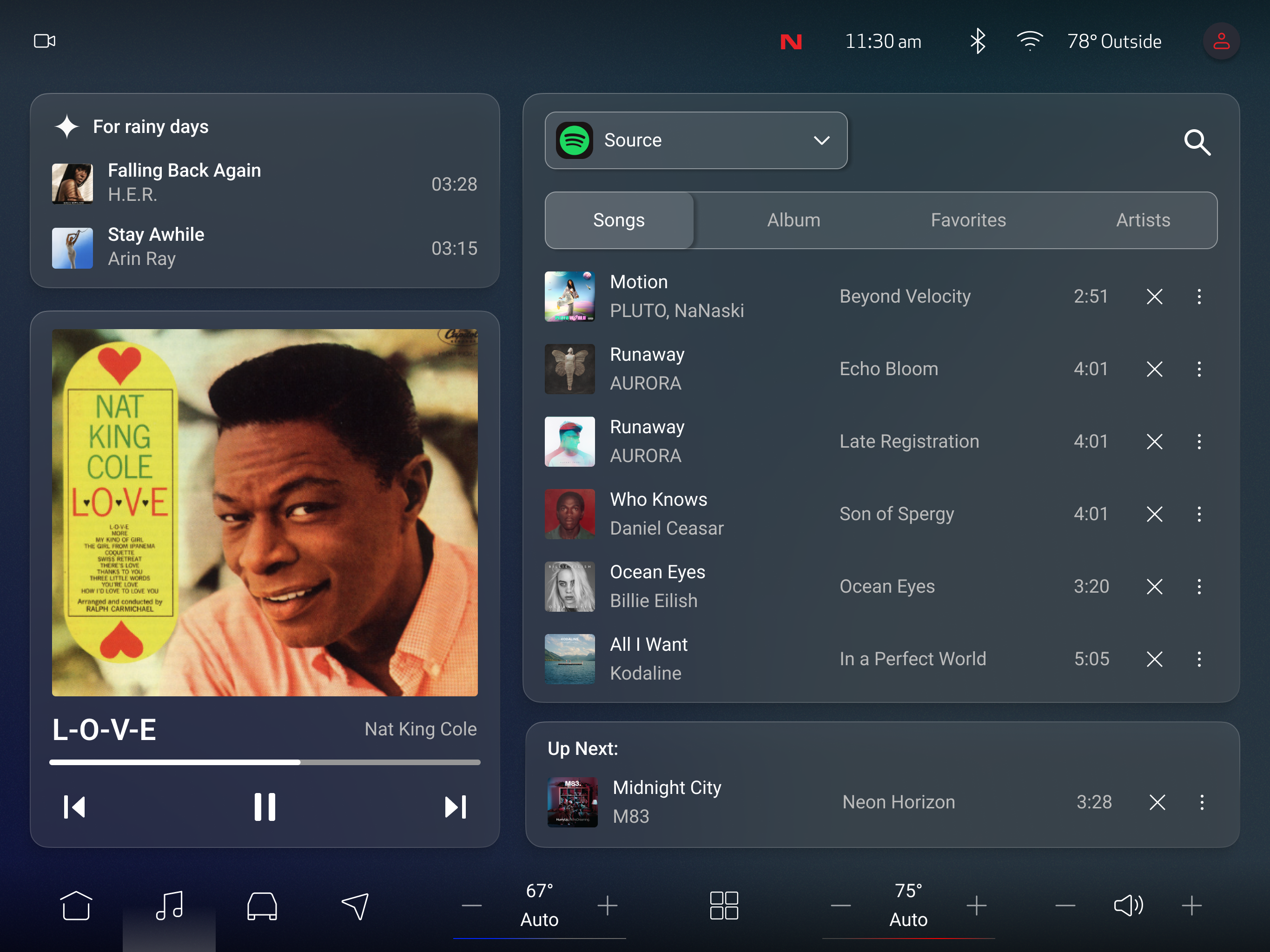The width and height of the screenshot is (1270, 952).
Task: Remove the Late Registration Runaway track
Action: (x=1154, y=442)
